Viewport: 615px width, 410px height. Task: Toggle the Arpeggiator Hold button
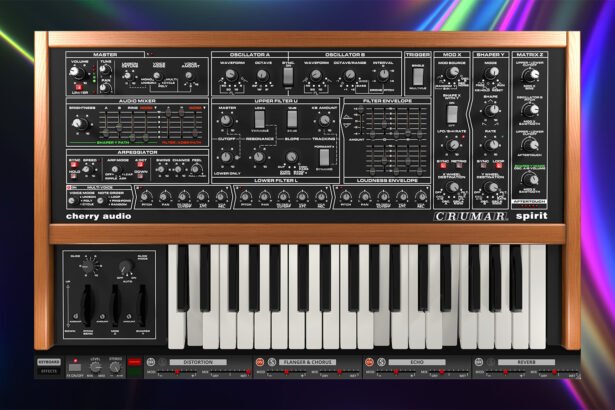pos(73,176)
